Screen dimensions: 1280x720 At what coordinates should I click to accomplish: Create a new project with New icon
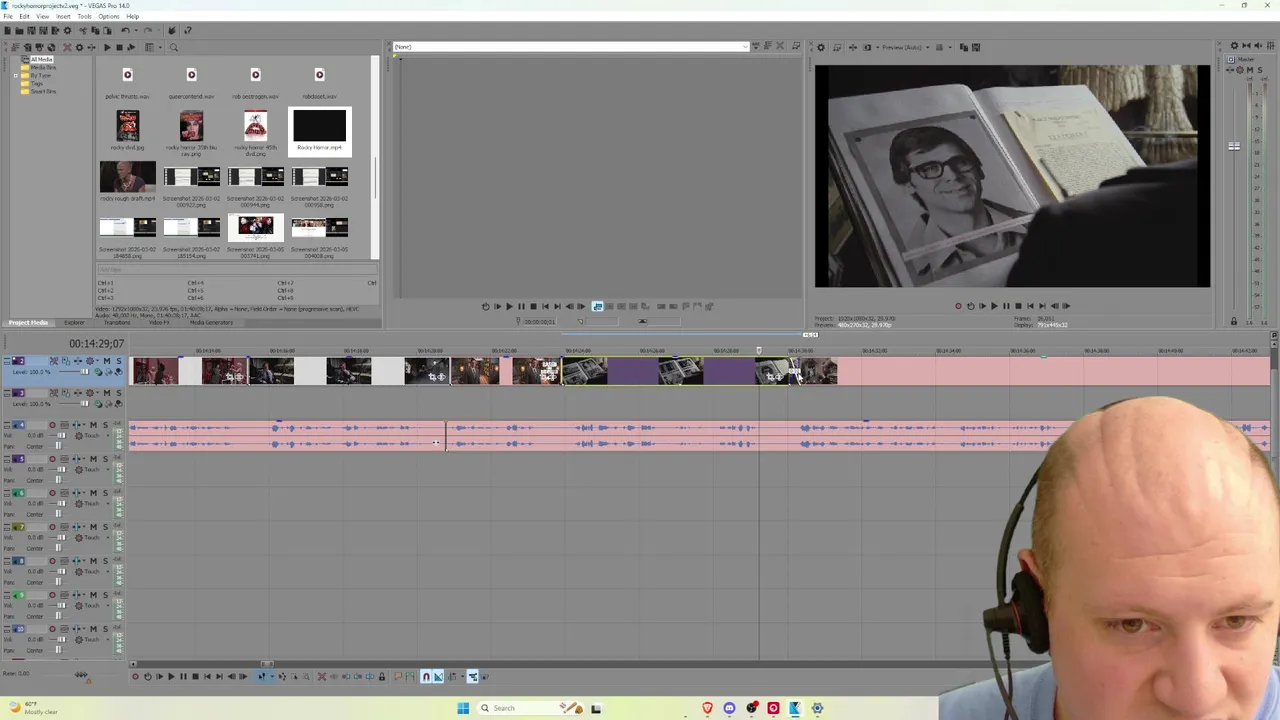[8, 30]
